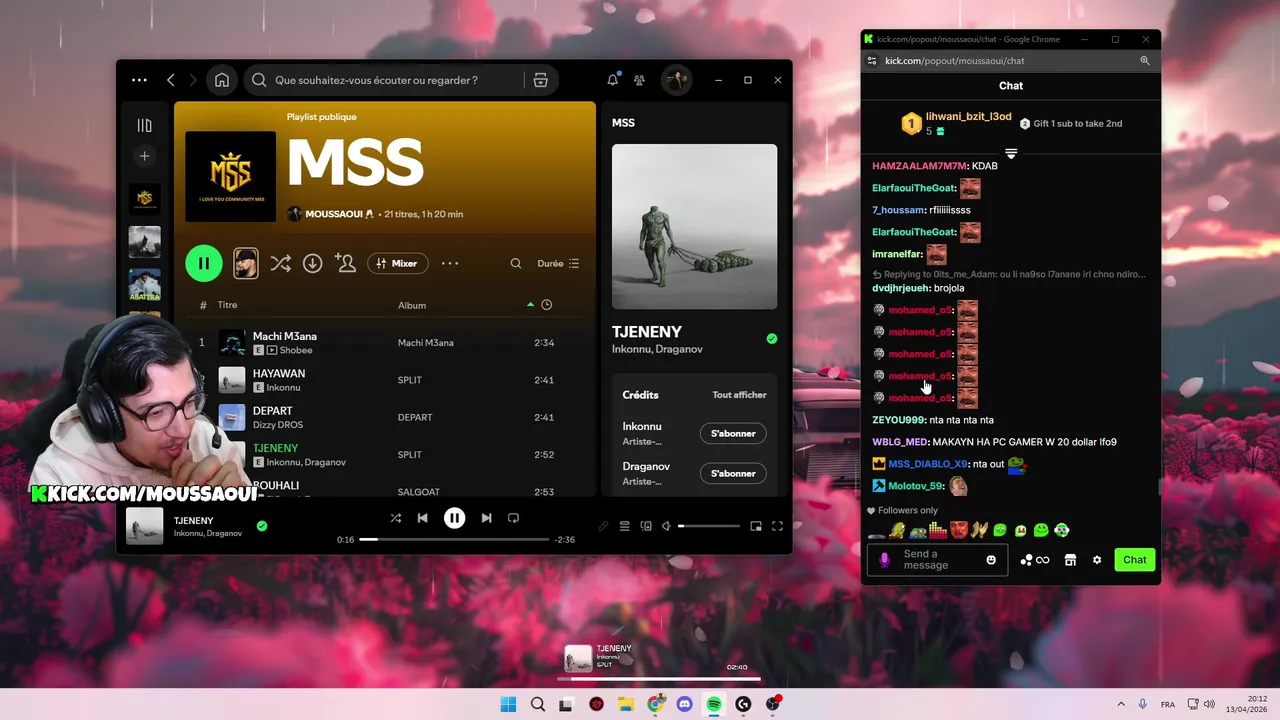Image resolution: width=1280 pixels, height=720 pixels.
Task: Toggle liked checkmark in now playing bar
Action: (x=262, y=526)
